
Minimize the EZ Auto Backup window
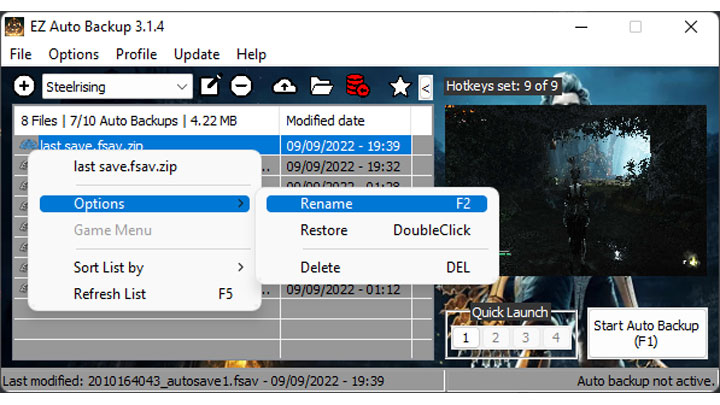[x=581, y=27]
